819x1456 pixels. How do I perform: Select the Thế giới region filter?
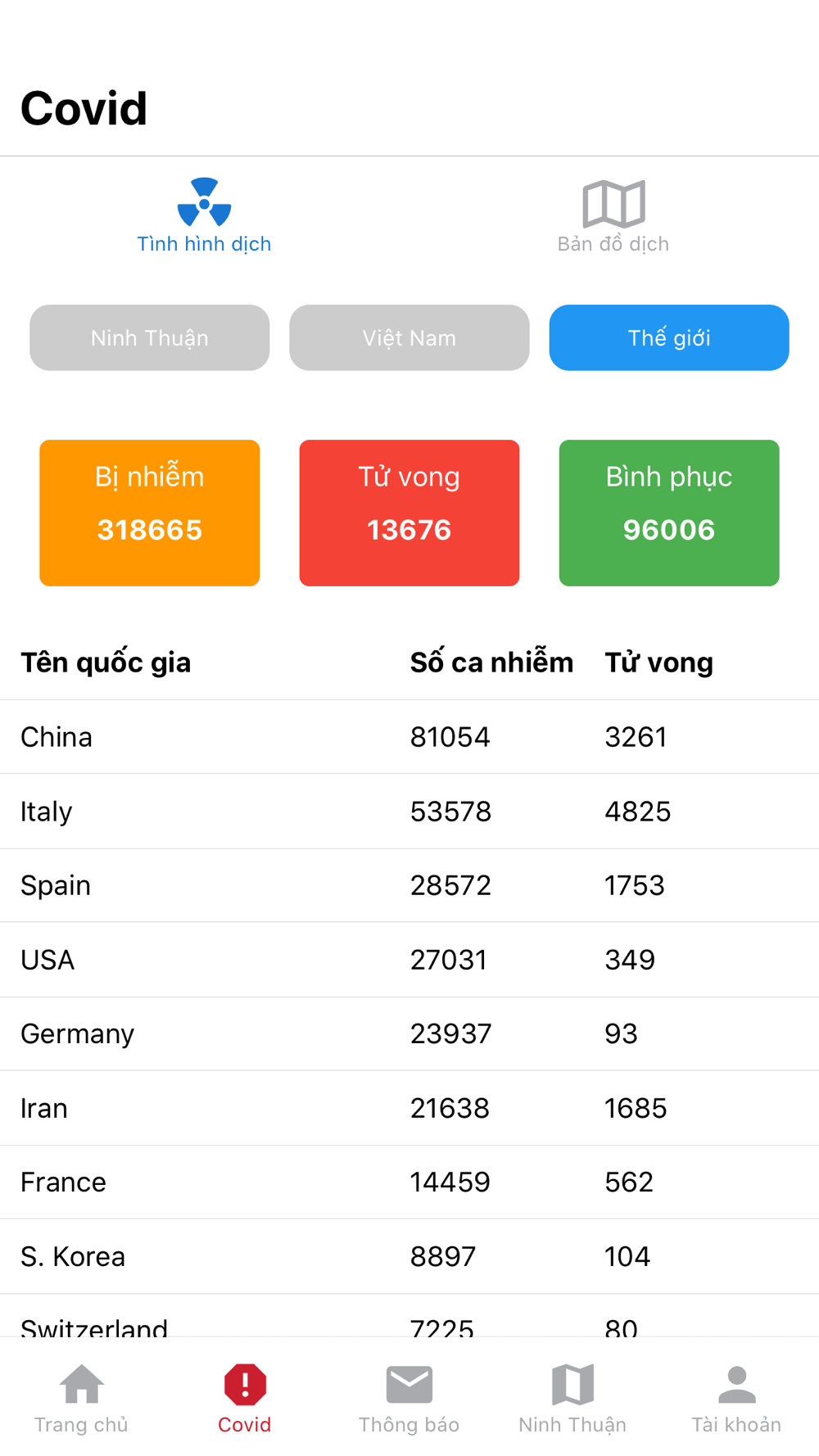669,337
